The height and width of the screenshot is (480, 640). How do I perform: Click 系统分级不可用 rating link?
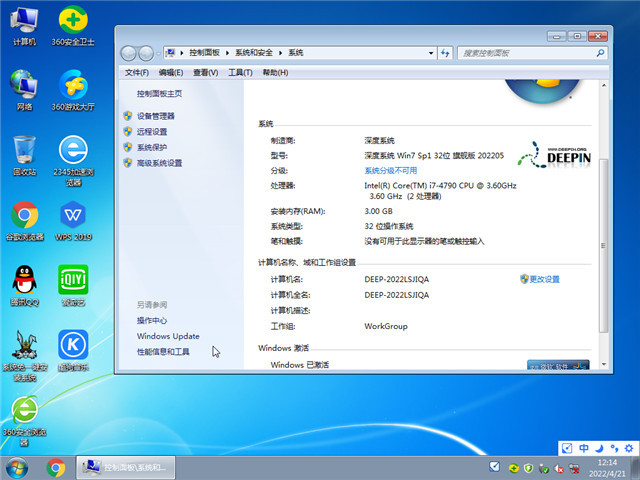[391, 171]
